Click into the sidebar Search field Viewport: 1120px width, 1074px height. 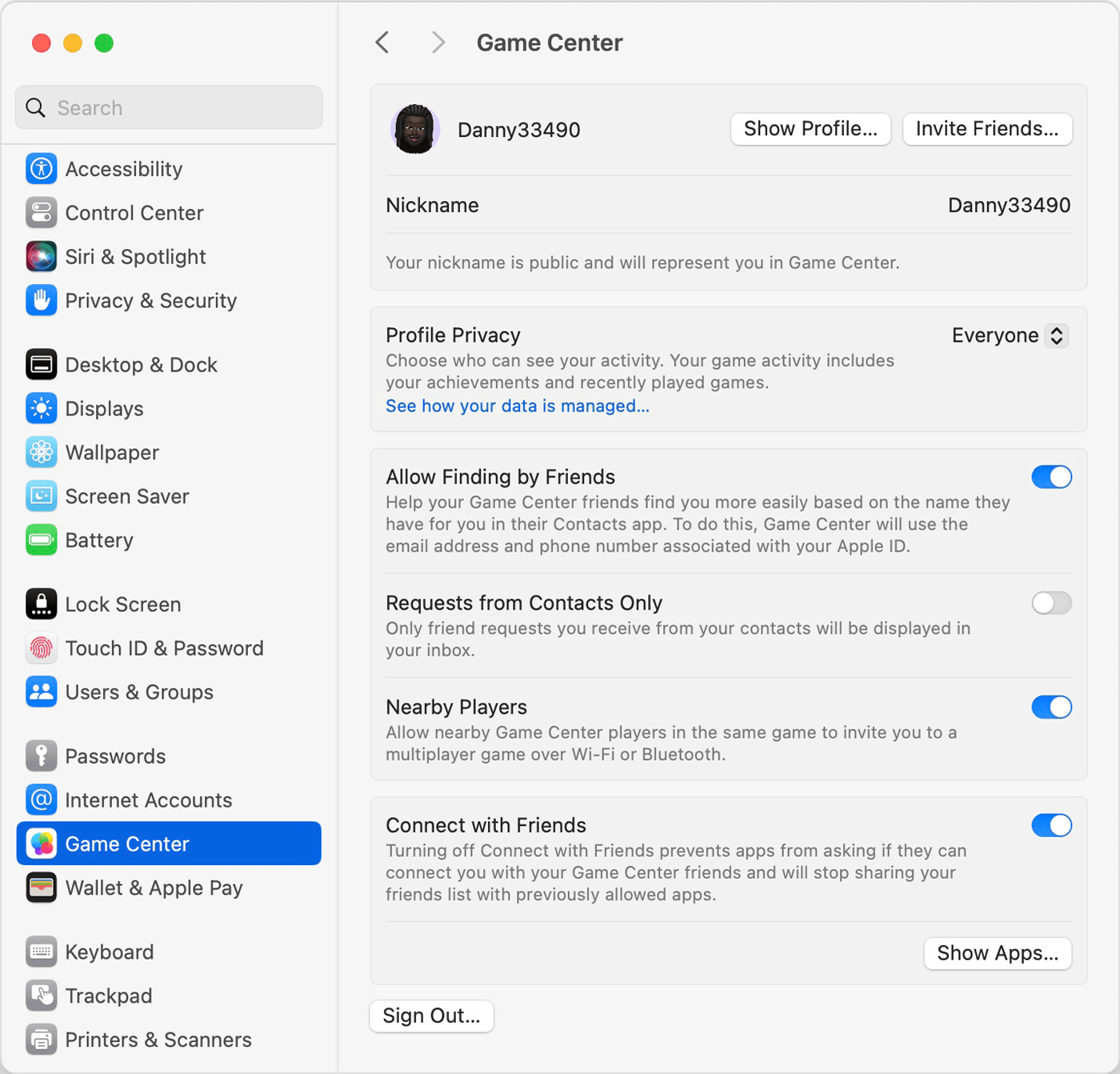[x=169, y=107]
